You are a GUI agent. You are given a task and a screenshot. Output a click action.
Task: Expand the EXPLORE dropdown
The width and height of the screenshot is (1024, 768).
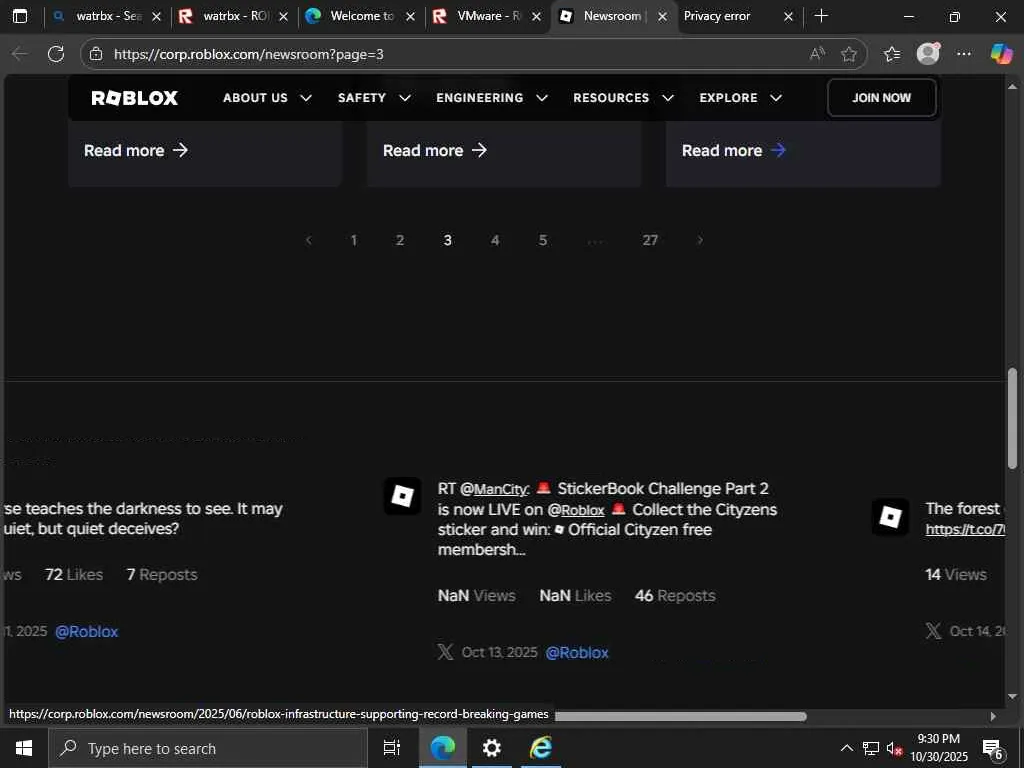tap(741, 98)
